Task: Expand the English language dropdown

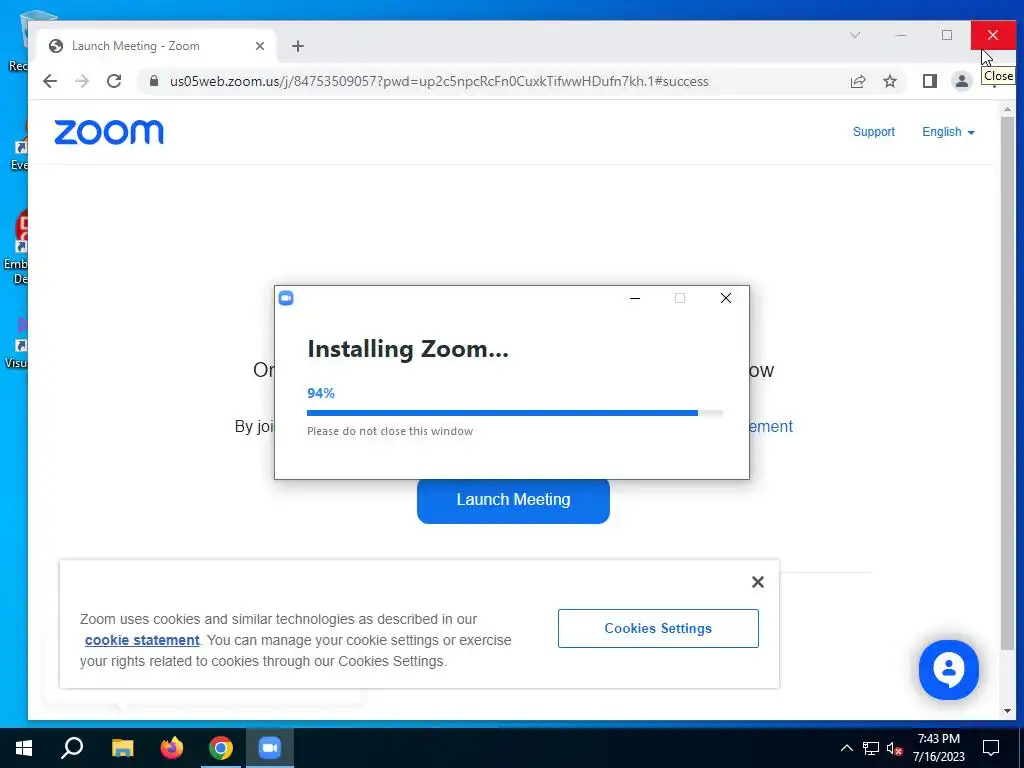Action: 948,132
